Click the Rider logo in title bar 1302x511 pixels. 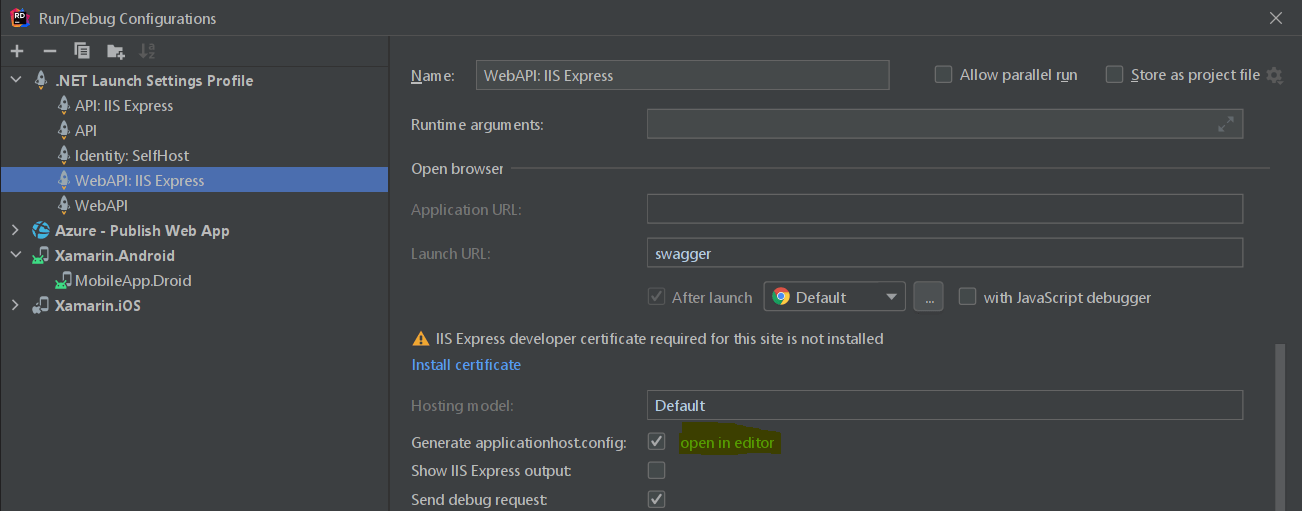[x=20, y=18]
